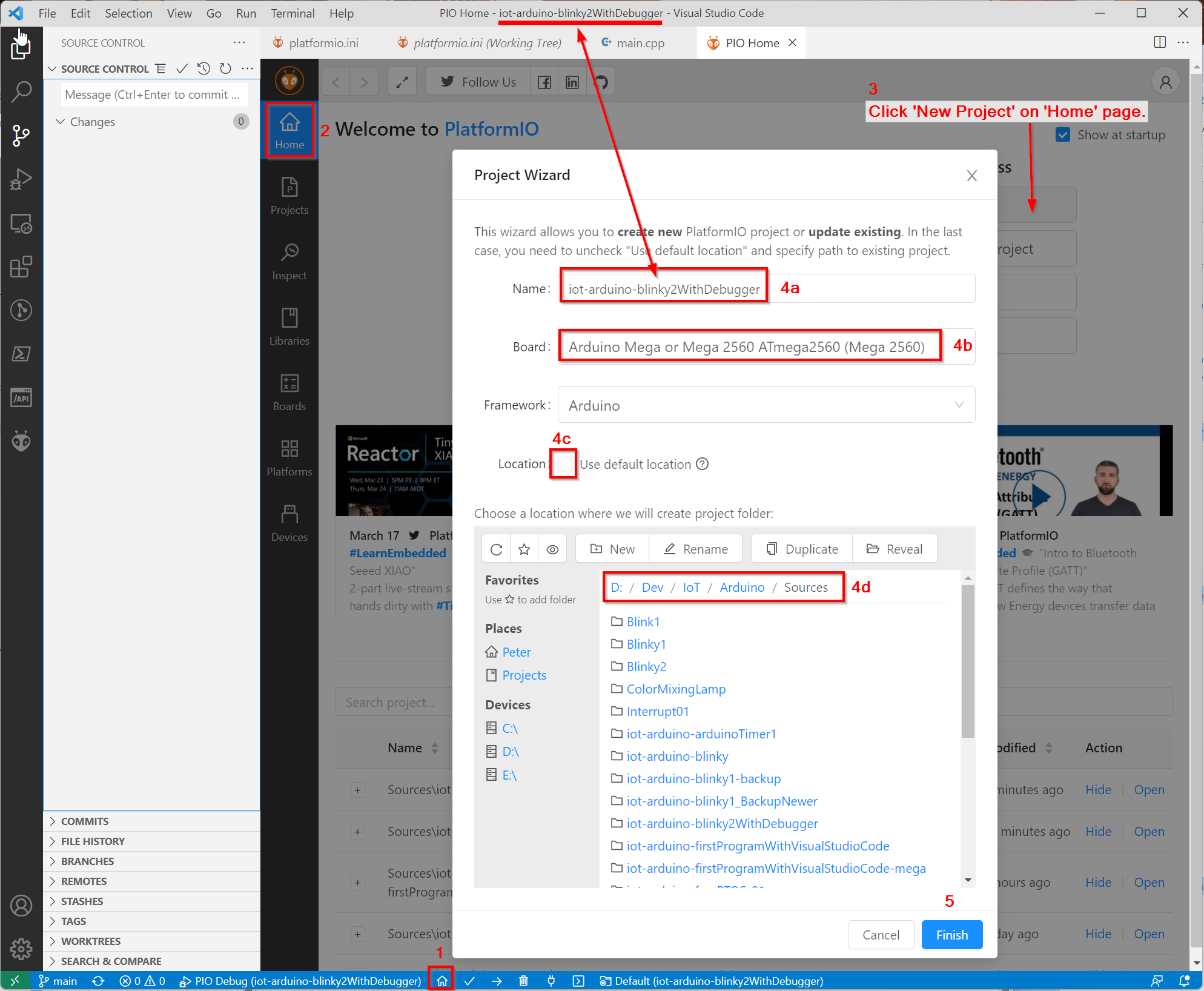Click PlatformIO Build checkmark in status bar
This screenshot has width=1204, height=991.
click(x=469, y=981)
